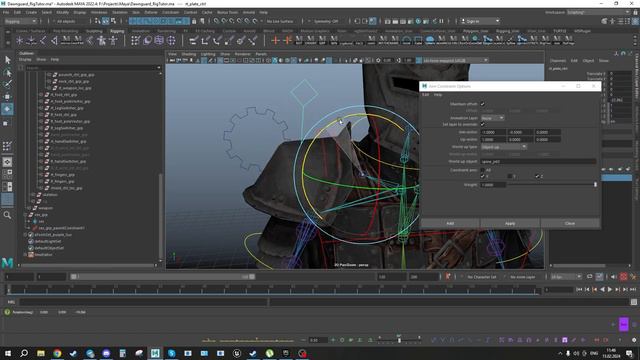Open Google Chrome from the taskbar
The image size is (640, 360).
tap(57, 353)
